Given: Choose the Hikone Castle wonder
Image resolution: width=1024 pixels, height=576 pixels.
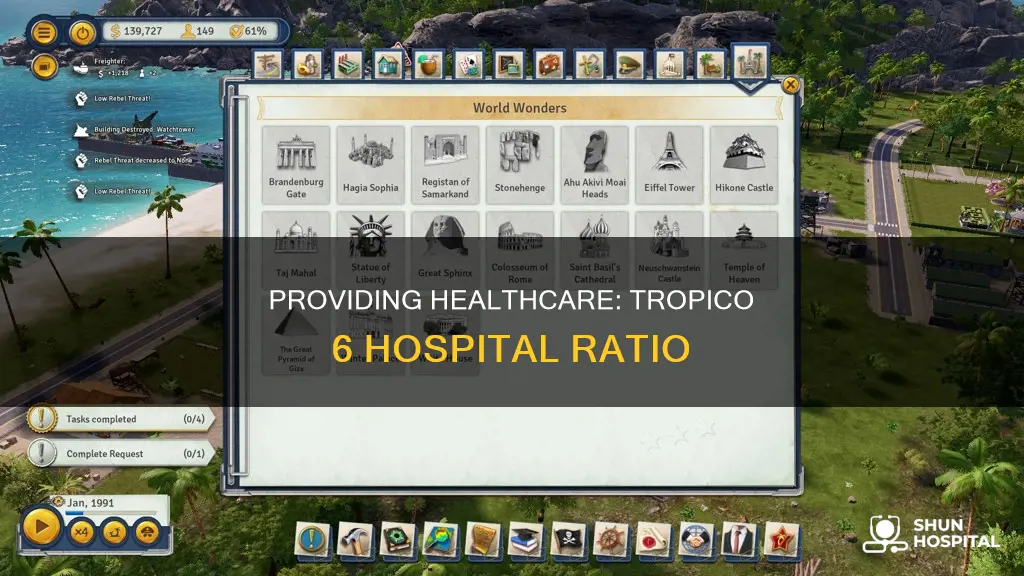Looking at the screenshot, I should (x=743, y=165).
